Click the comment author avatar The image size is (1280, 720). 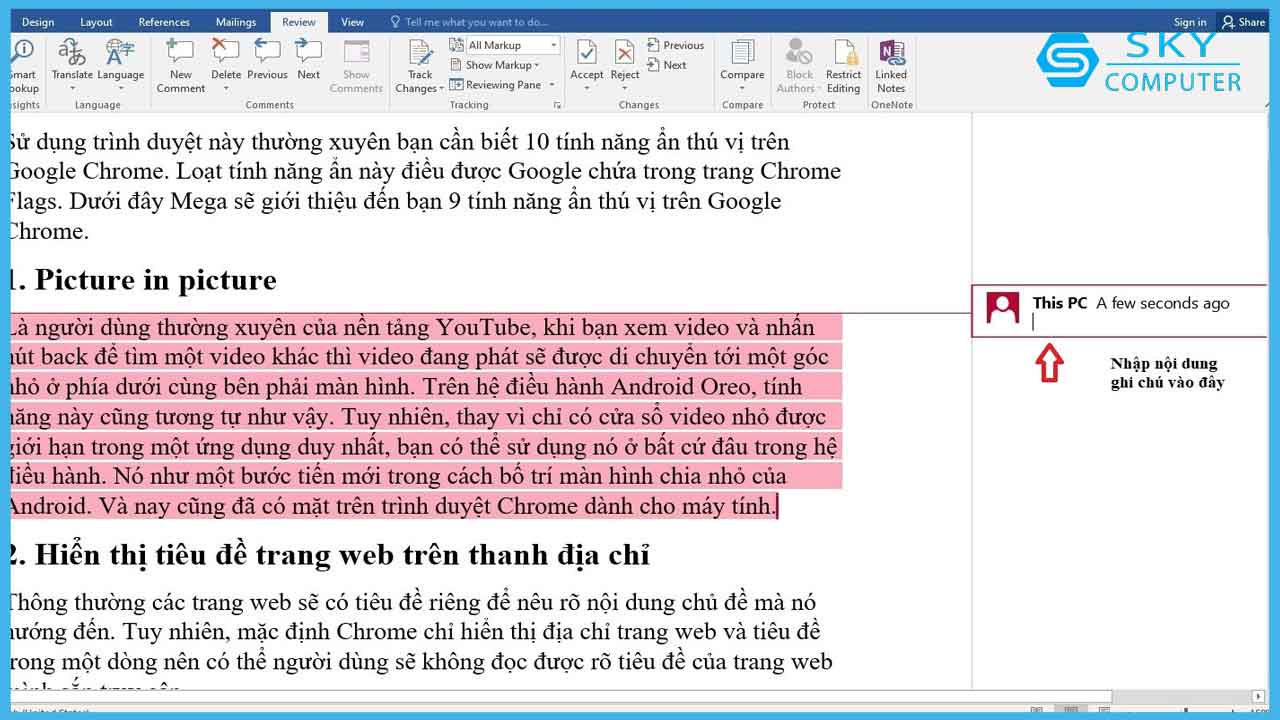coord(1003,308)
